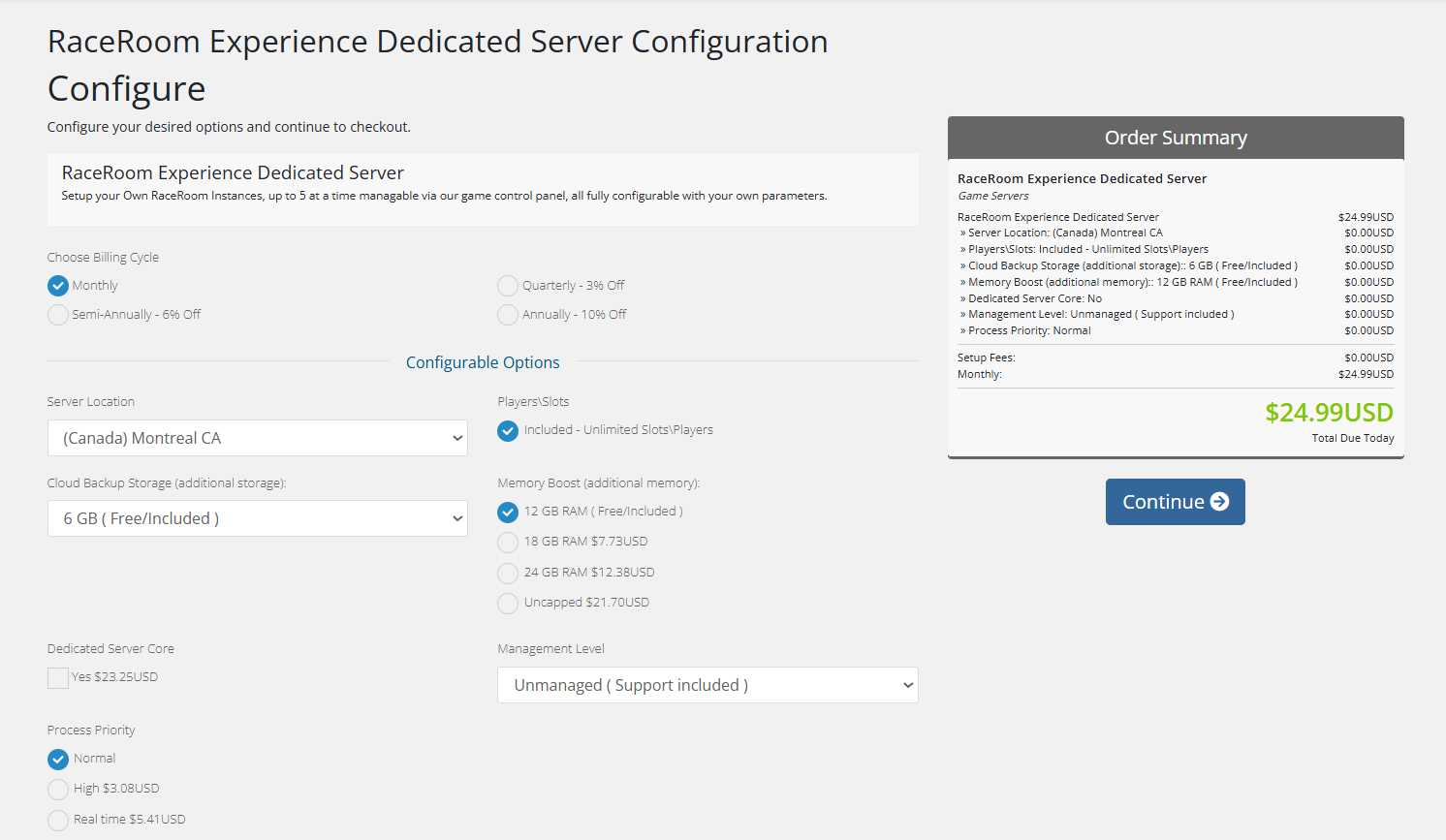Select Semi-Annually - 6% Off billing
The height and width of the screenshot is (840, 1446).
pyautogui.click(x=58, y=315)
